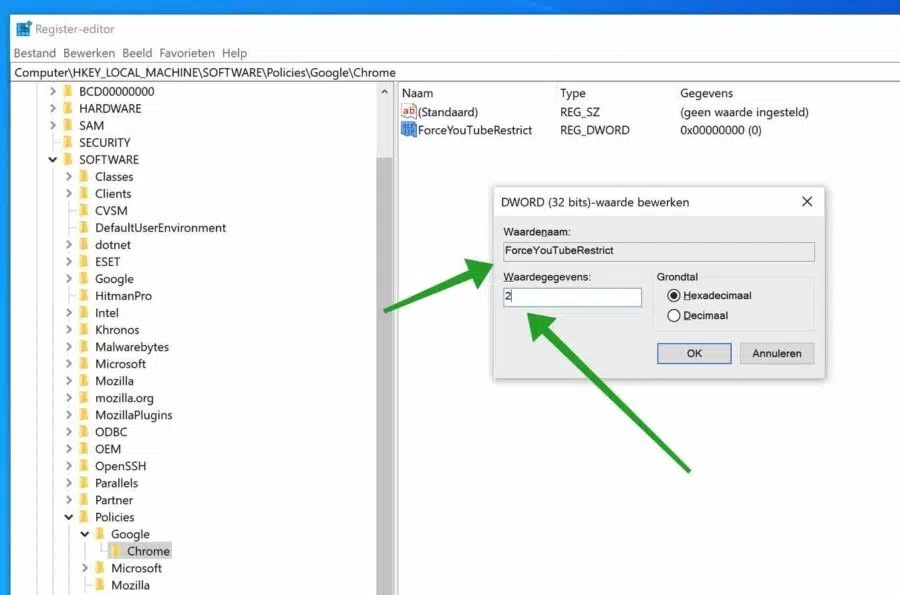Click the Register-editor app icon in title bar
The image size is (900, 595).
(24, 28)
